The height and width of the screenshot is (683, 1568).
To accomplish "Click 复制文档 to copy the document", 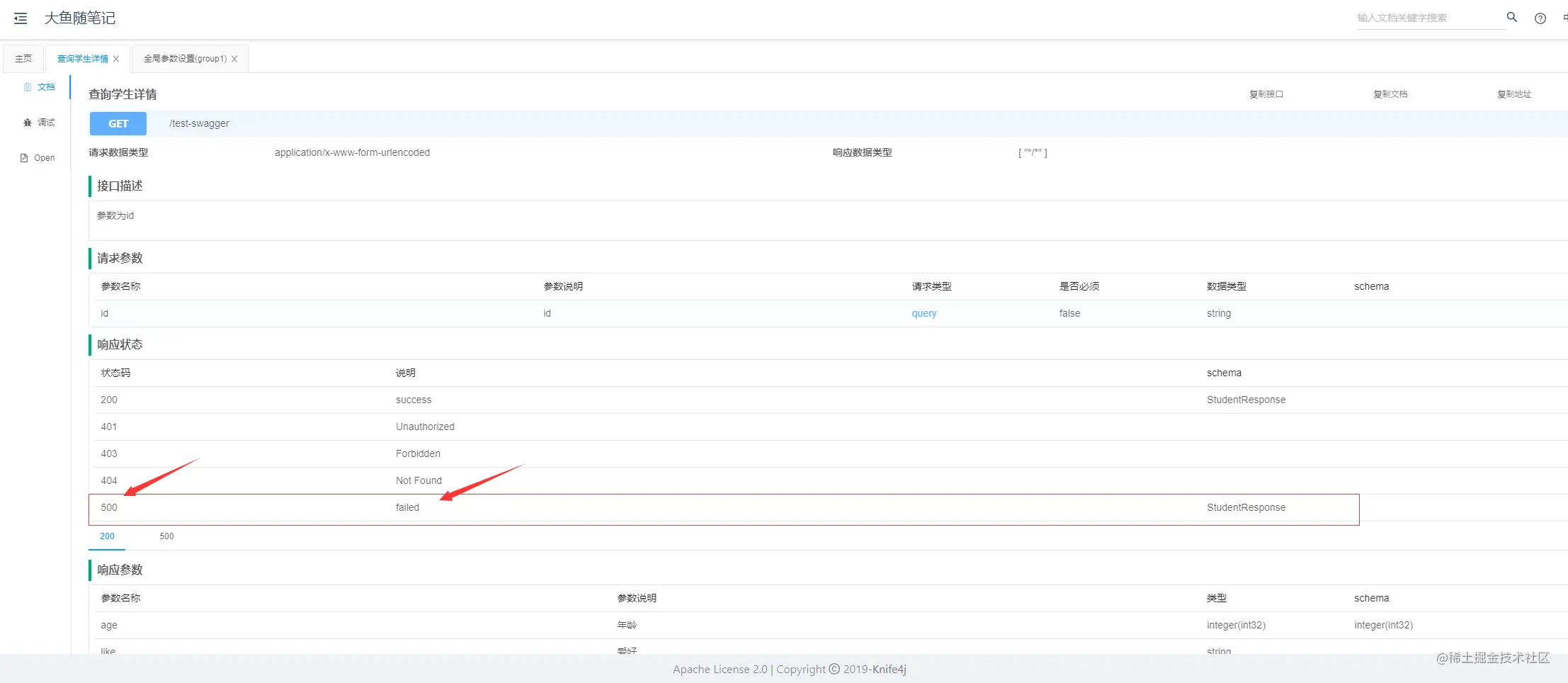I will pyautogui.click(x=1390, y=94).
